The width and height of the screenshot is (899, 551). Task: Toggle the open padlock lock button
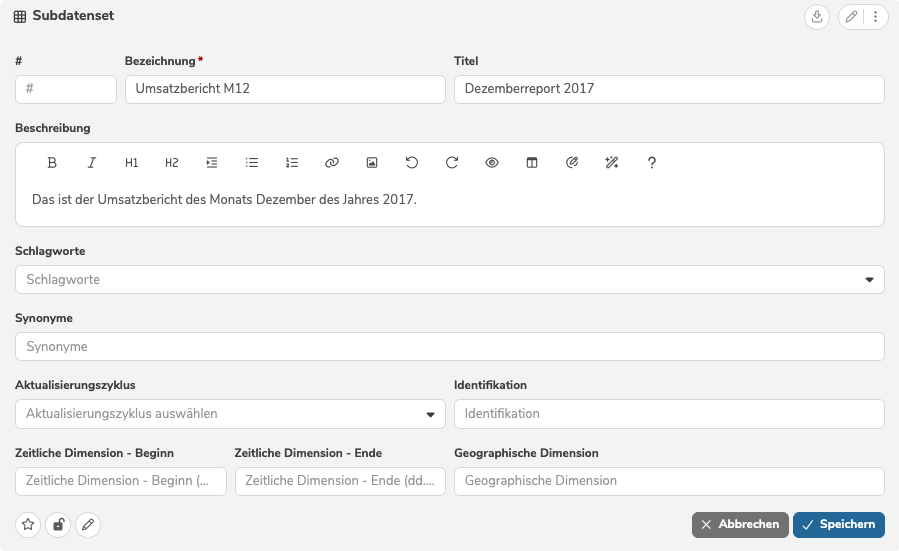(58, 524)
